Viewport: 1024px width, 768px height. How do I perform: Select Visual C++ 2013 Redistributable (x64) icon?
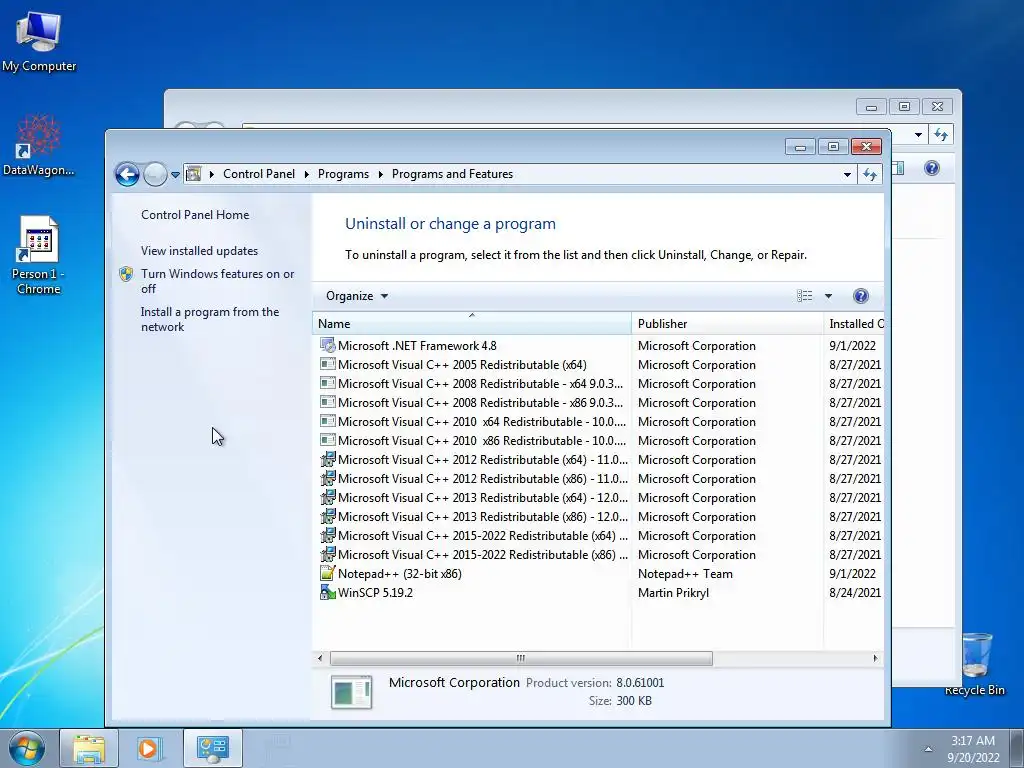(x=327, y=497)
